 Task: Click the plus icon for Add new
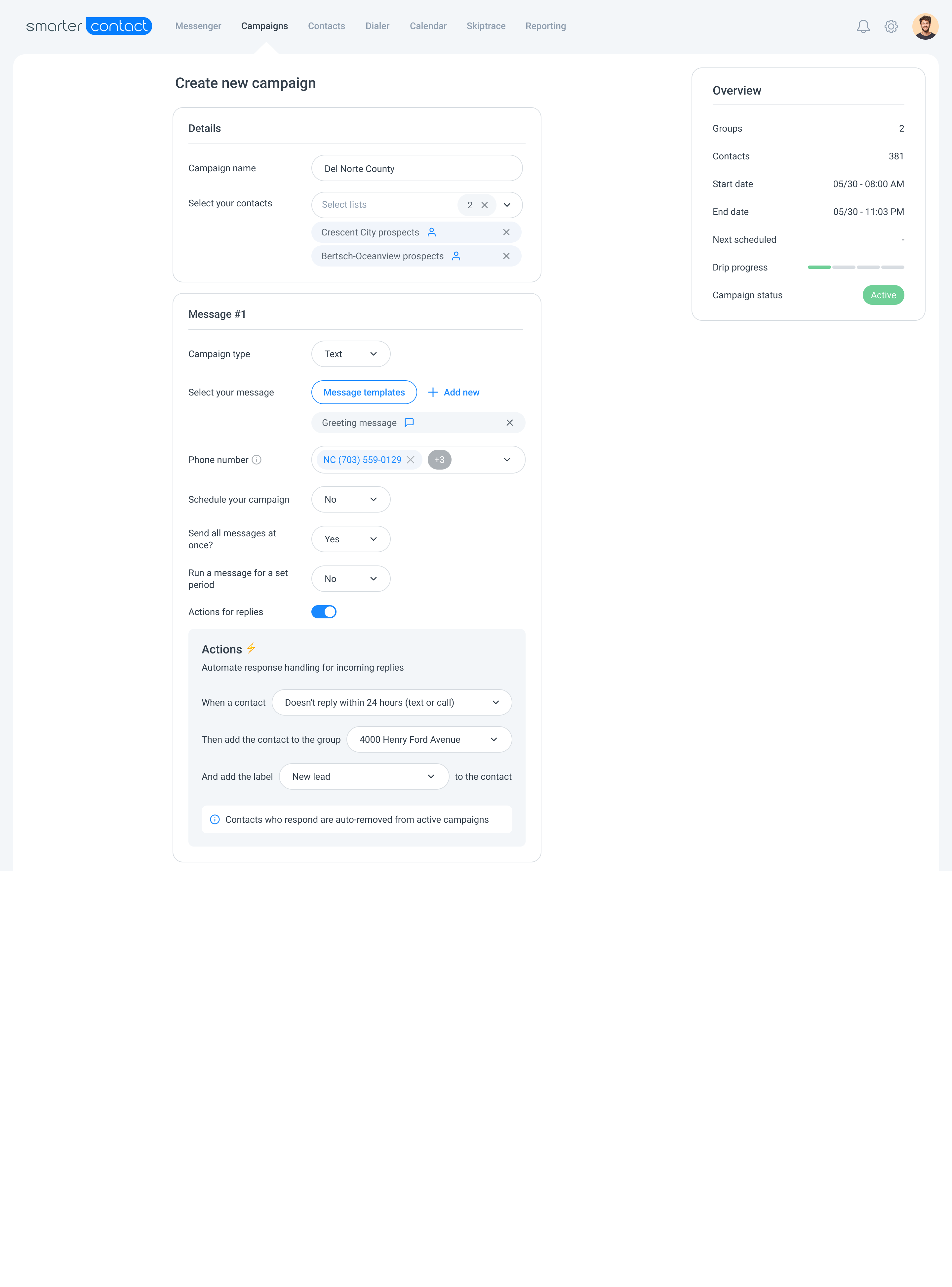(x=433, y=392)
